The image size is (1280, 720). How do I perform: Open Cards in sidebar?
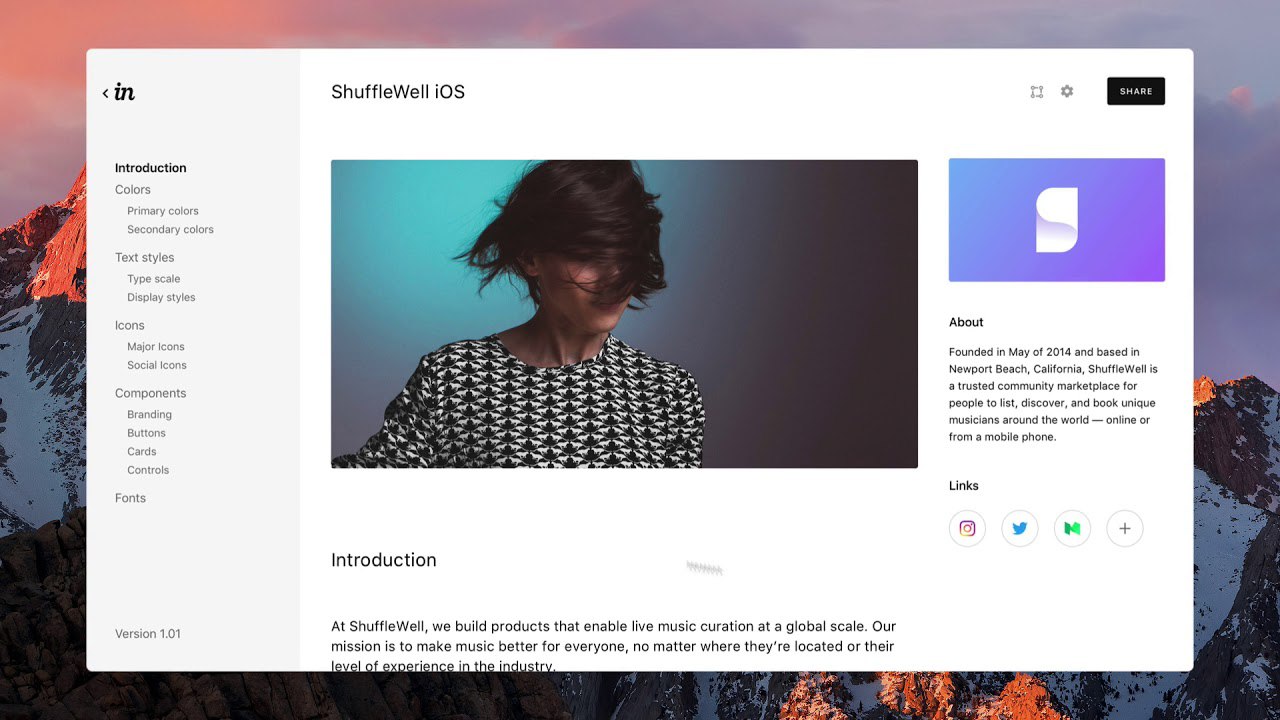[142, 451]
